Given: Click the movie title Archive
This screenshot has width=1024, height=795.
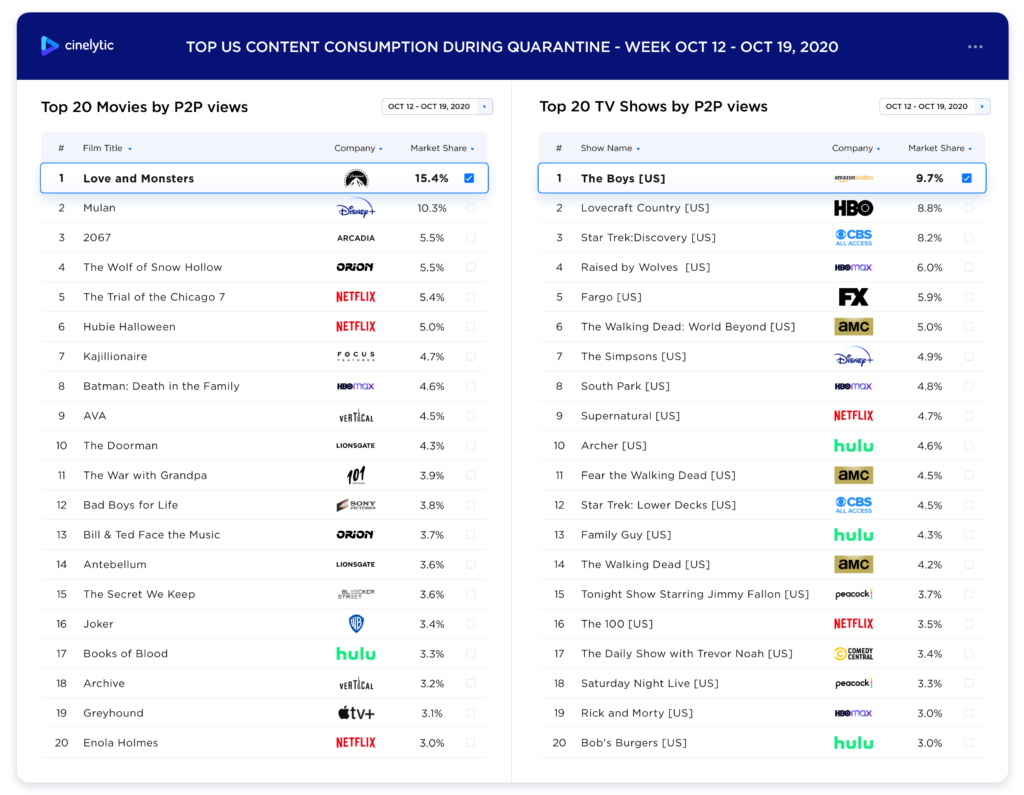Looking at the screenshot, I should coord(104,683).
